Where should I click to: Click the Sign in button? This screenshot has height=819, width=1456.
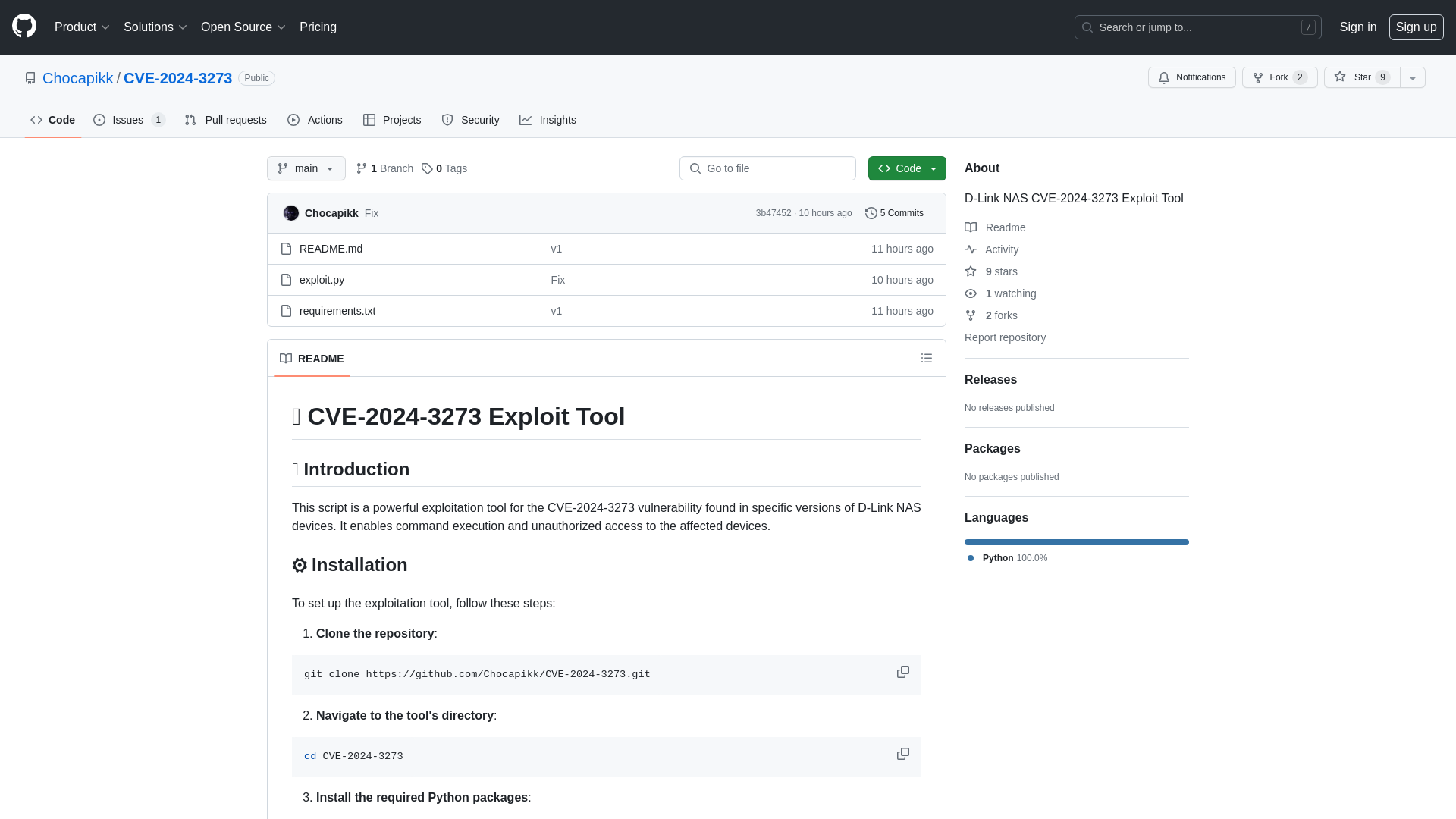click(x=1358, y=27)
